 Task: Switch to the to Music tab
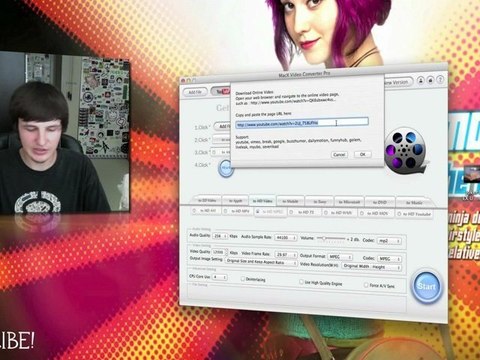[x=414, y=202]
